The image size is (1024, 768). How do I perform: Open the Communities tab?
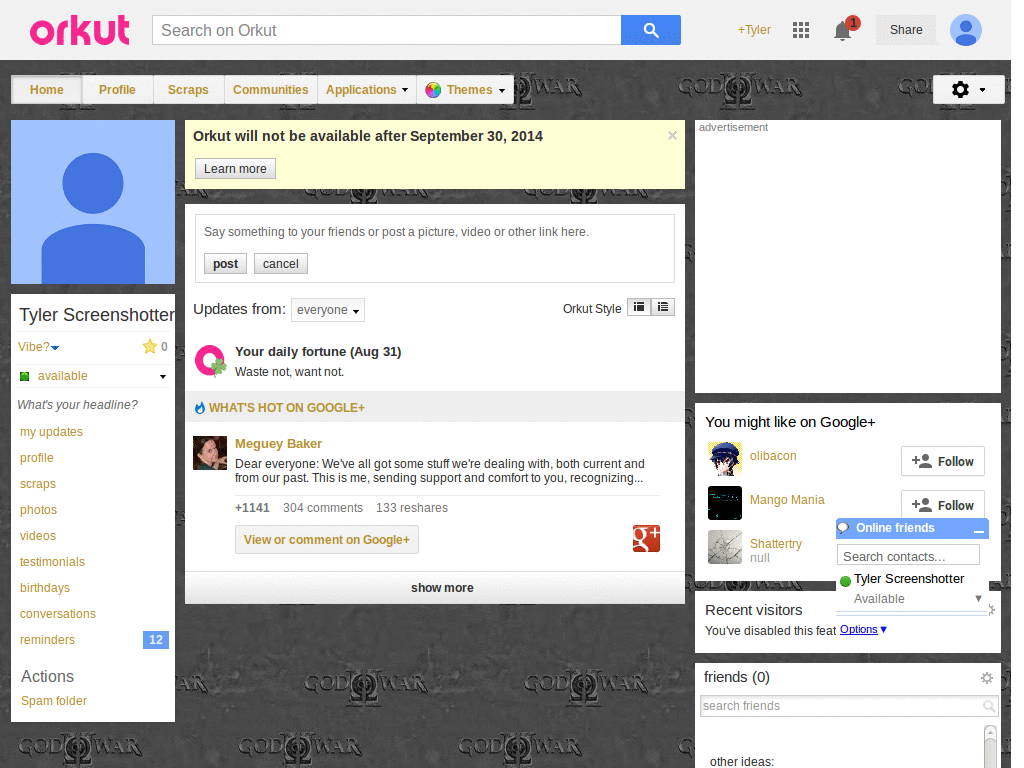click(270, 90)
